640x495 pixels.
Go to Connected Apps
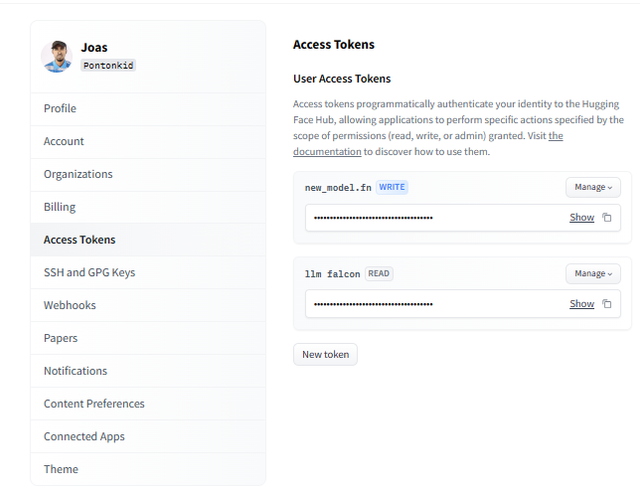tap(84, 437)
